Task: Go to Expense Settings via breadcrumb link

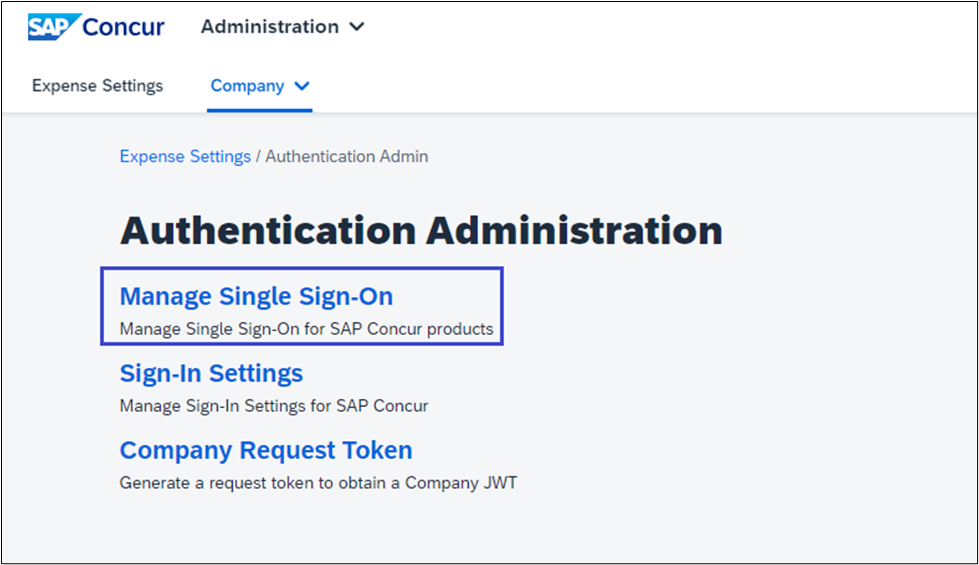Action: (185, 156)
